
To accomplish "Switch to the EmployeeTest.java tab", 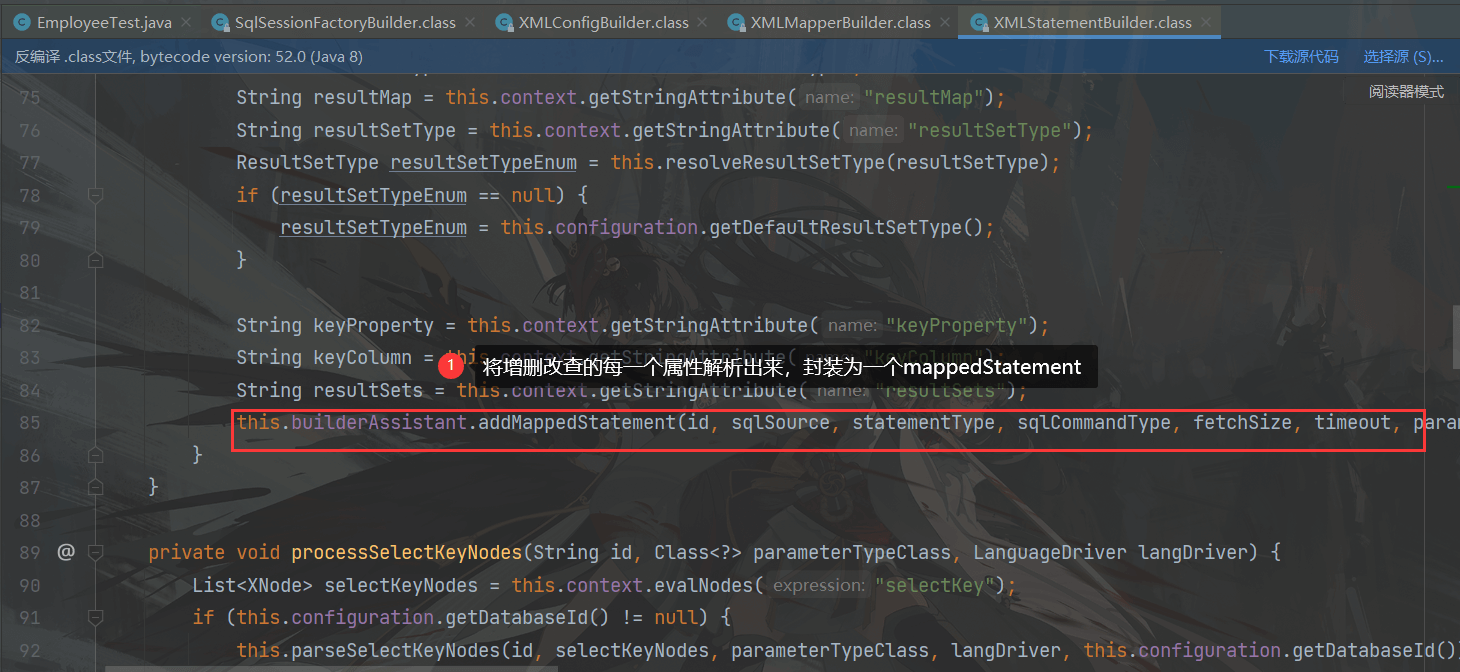I will (103, 22).
